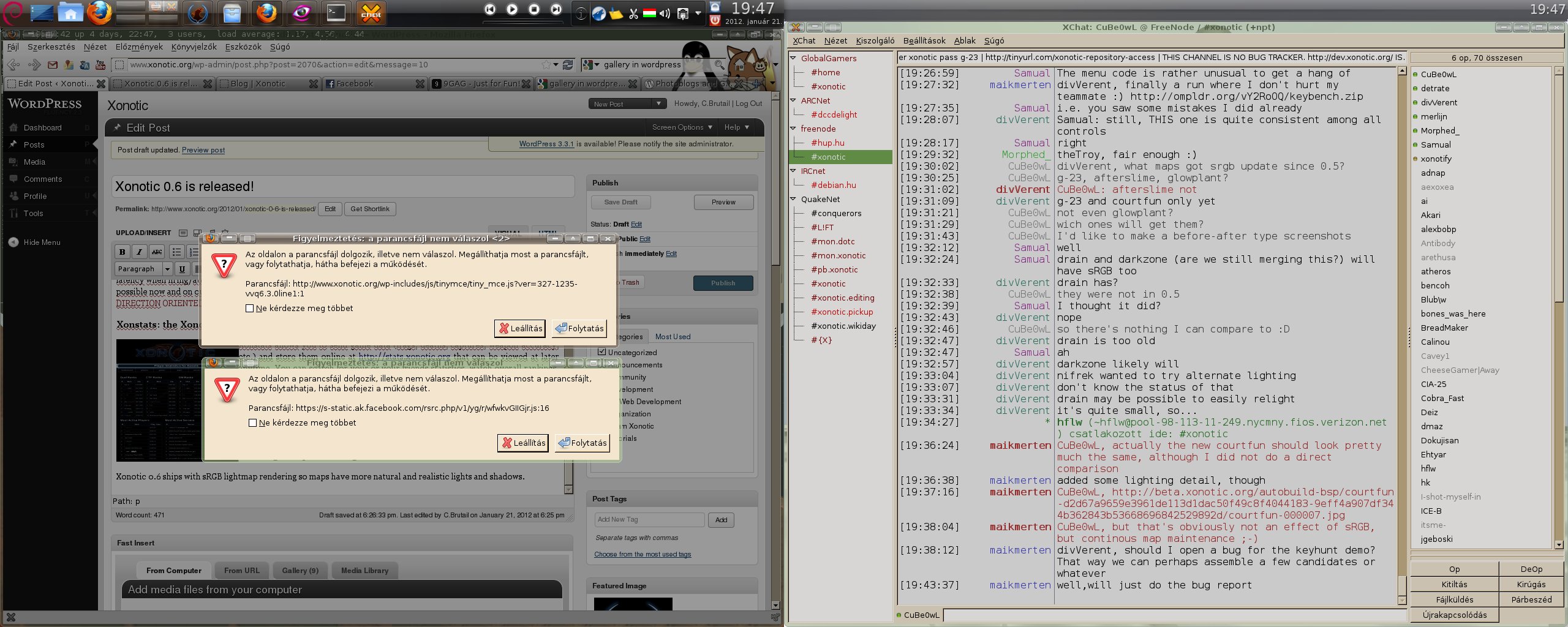Open the Paragraph format dropdown
This screenshot has width=1568, height=627.
tap(143, 269)
